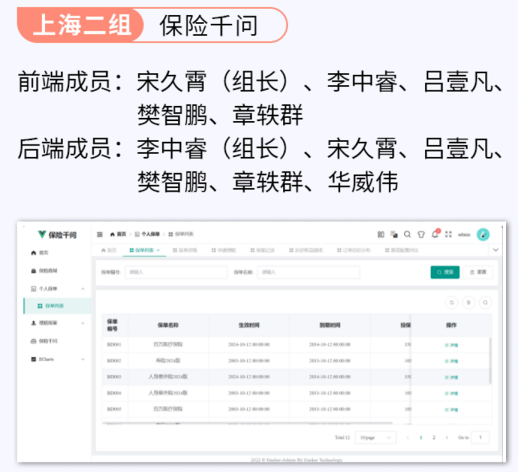This screenshot has height=473, width=518.
Task: Focus the 保单编号 input field
Action: 176,272
